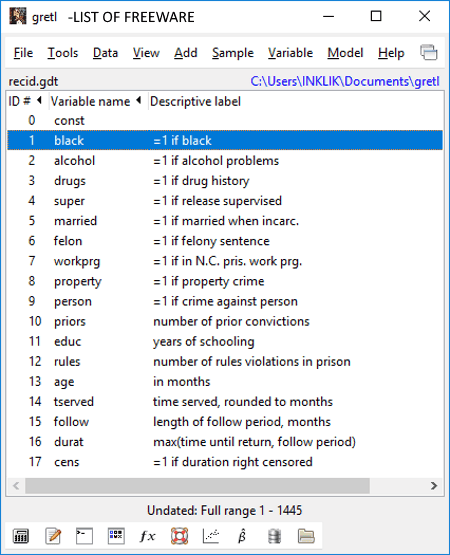The height and width of the screenshot is (555, 450).
Task: Select the alcohol variable row
Action: [225, 161]
